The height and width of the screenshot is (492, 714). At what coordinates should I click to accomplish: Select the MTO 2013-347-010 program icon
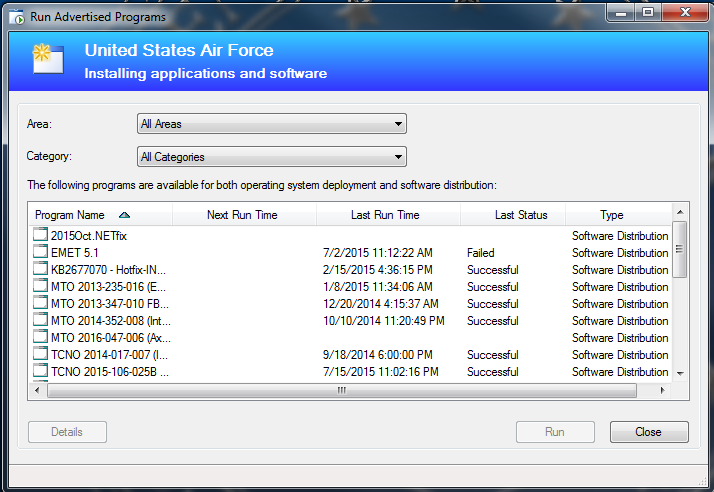(40, 304)
